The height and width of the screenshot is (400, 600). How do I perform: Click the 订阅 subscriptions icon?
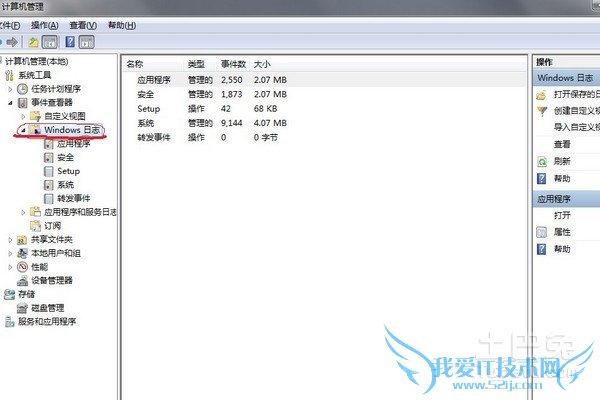tap(35, 226)
